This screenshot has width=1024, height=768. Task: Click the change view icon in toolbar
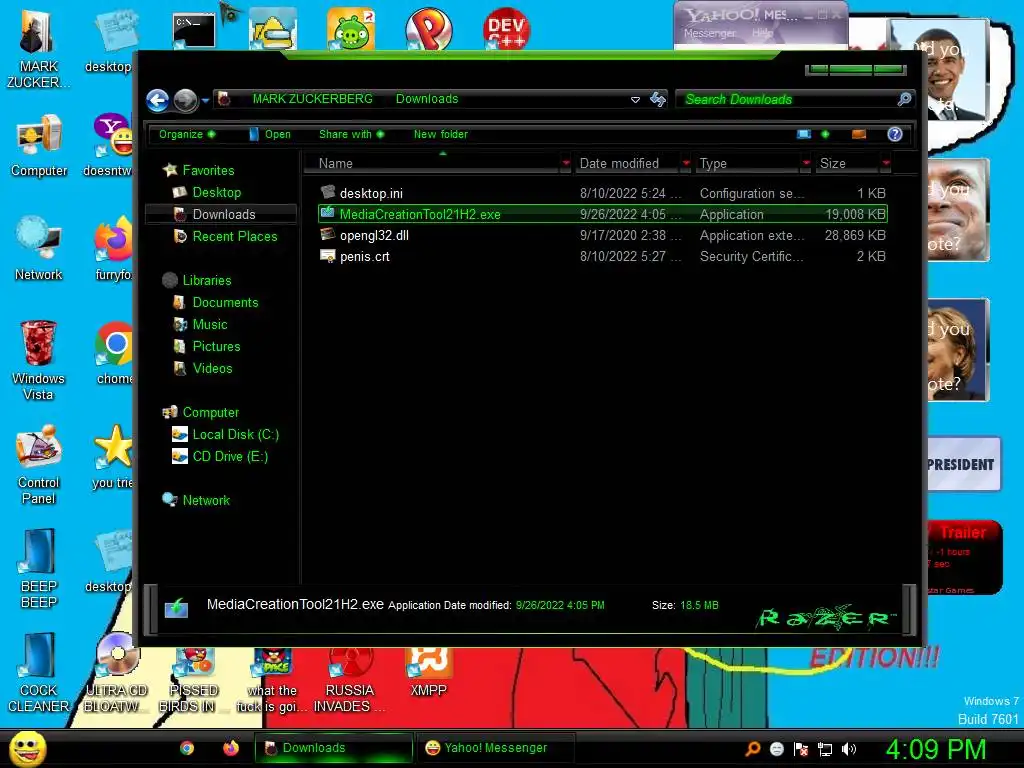click(x=804, y=134)
